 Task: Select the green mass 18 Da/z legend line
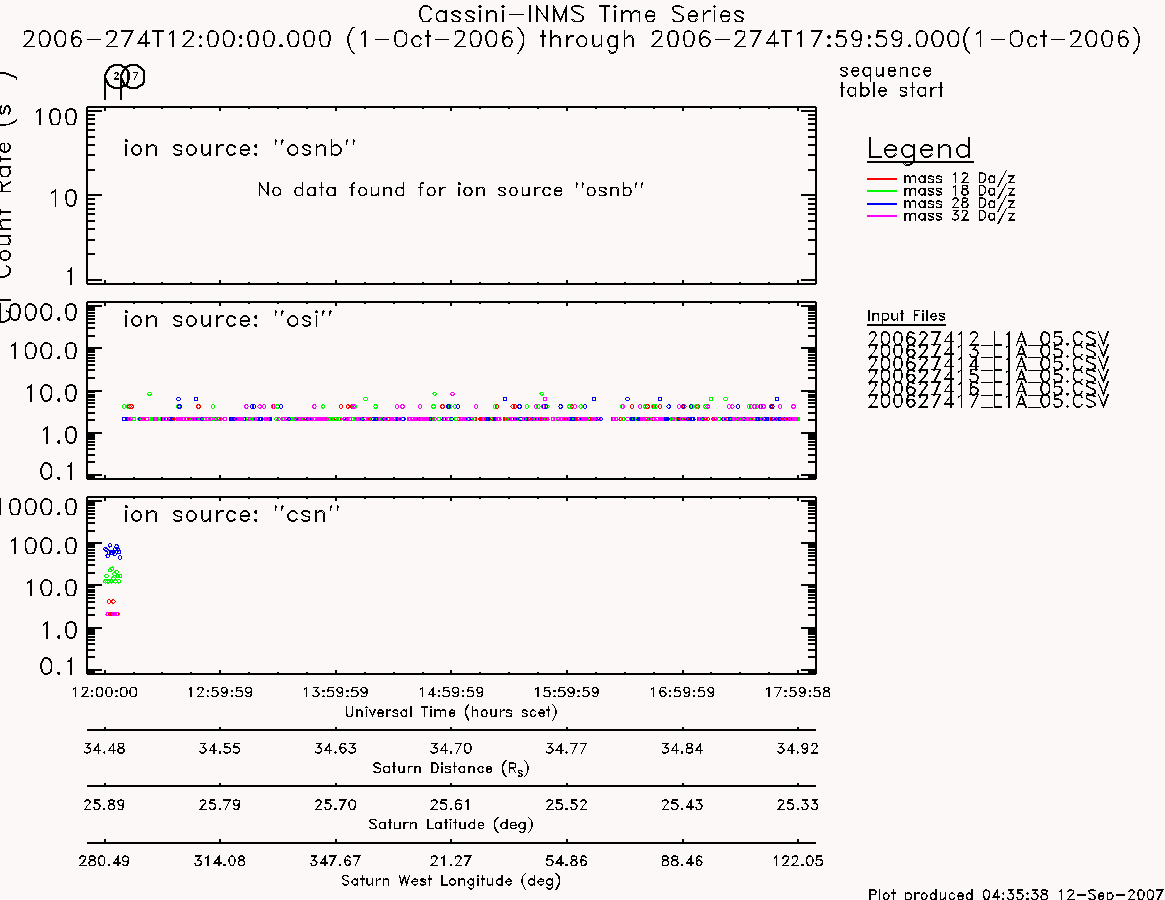882,191
